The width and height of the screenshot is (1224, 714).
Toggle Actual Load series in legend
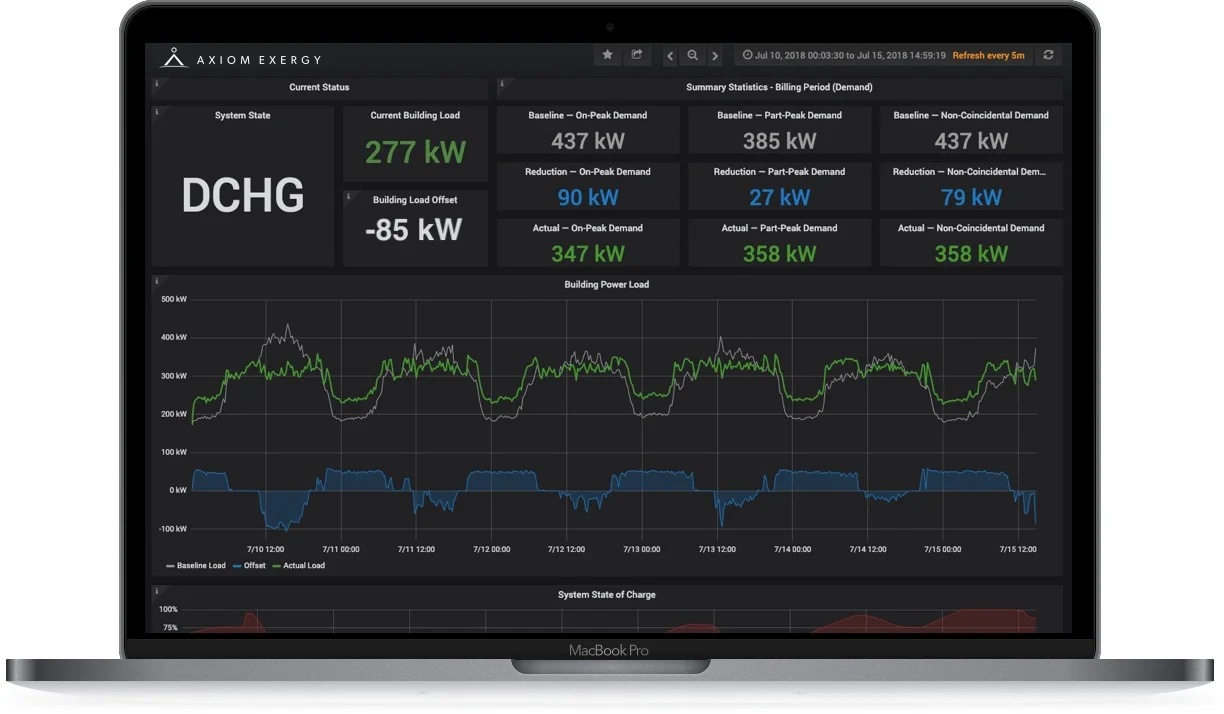298,566
